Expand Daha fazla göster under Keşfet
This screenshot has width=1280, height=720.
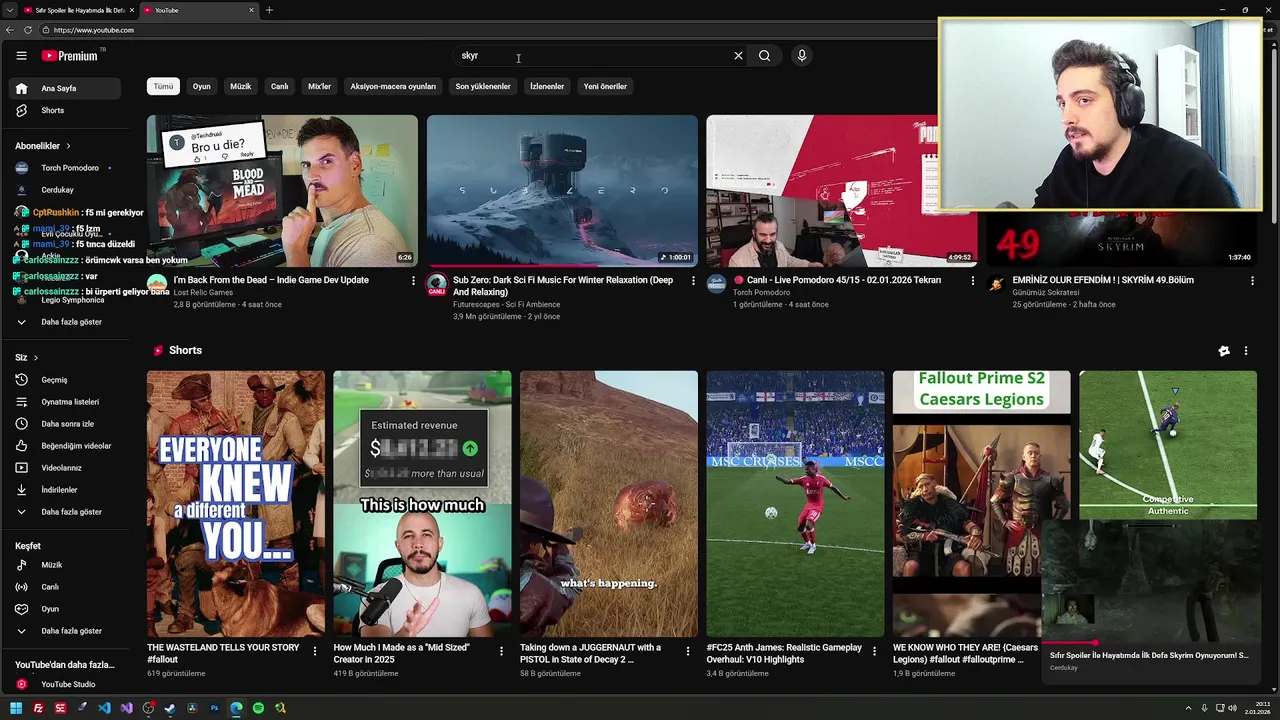[64, 631]
